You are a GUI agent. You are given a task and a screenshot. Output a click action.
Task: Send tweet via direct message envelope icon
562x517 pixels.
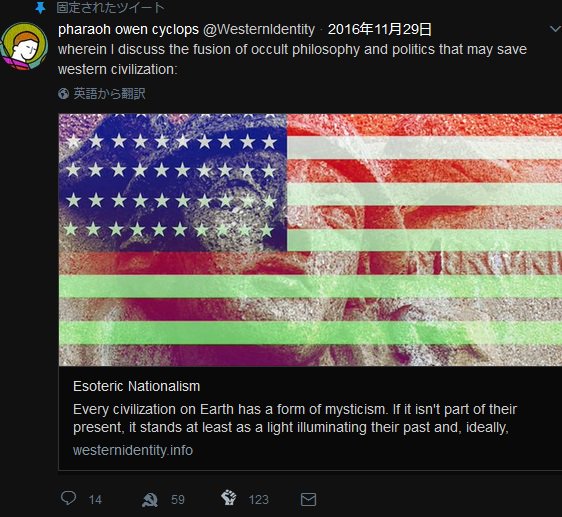pyautogui.click(x=308, y=499)
